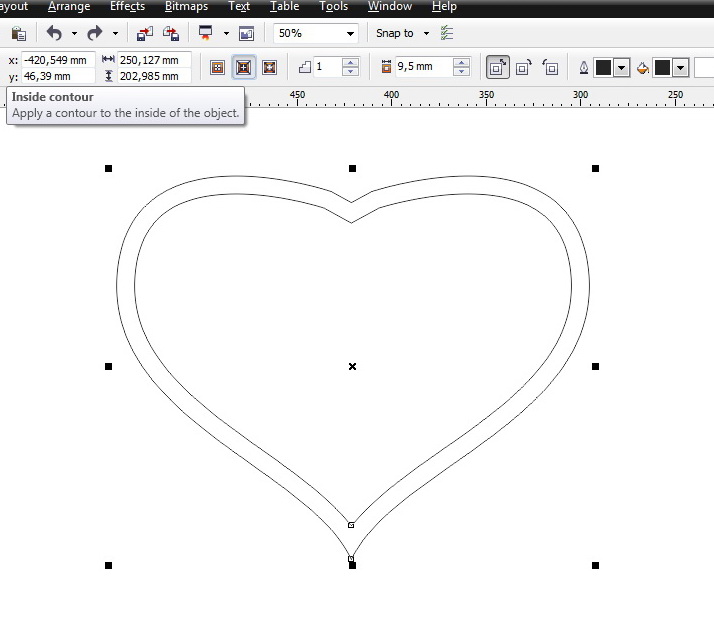Screen dimensions: 714x631
Task: Click the bottom-right selection handle
Action: (595, 565)
